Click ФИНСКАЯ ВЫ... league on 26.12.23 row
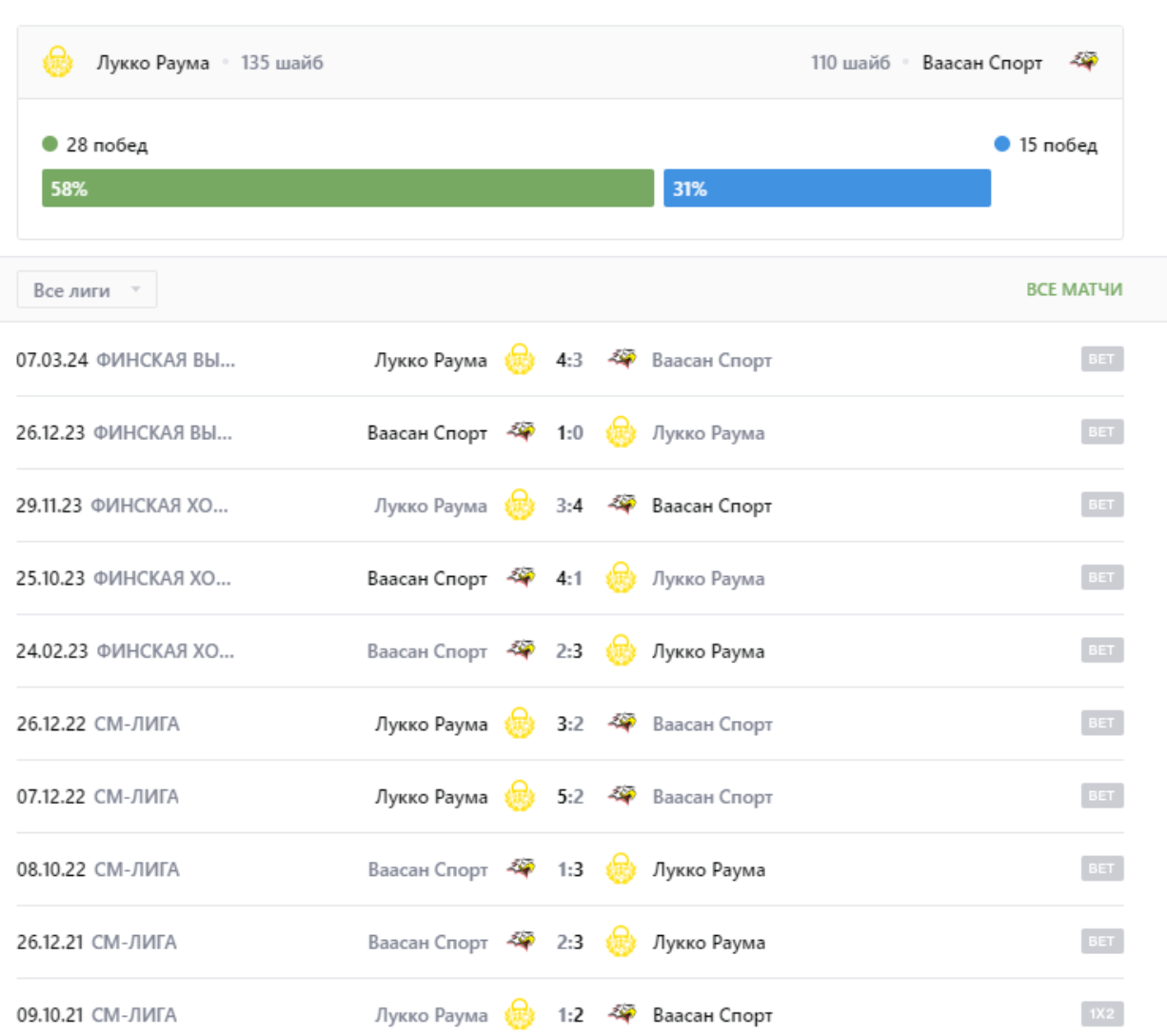The height and width of the screenshot is (1036, 1167). (163, 432)
